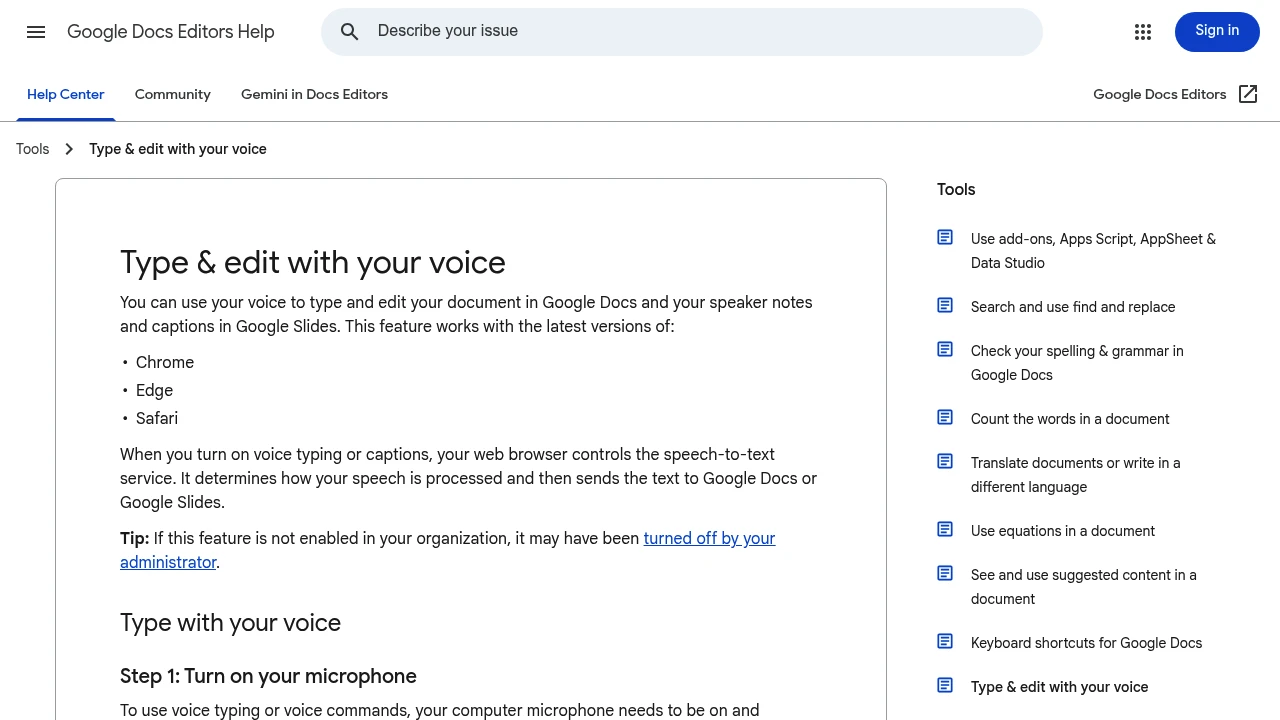This screenshot has height=720, width=1280.
Task: Click the breadcrumb 'Type & edit with your voice'
Action: pos(178,149)
